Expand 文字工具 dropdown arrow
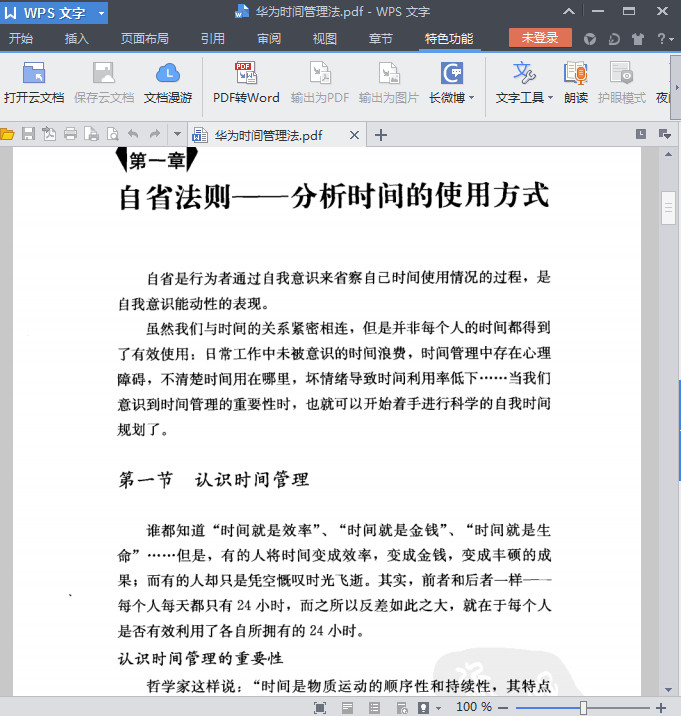Screen dimensions: 681x716 click(x=550, y=97)
